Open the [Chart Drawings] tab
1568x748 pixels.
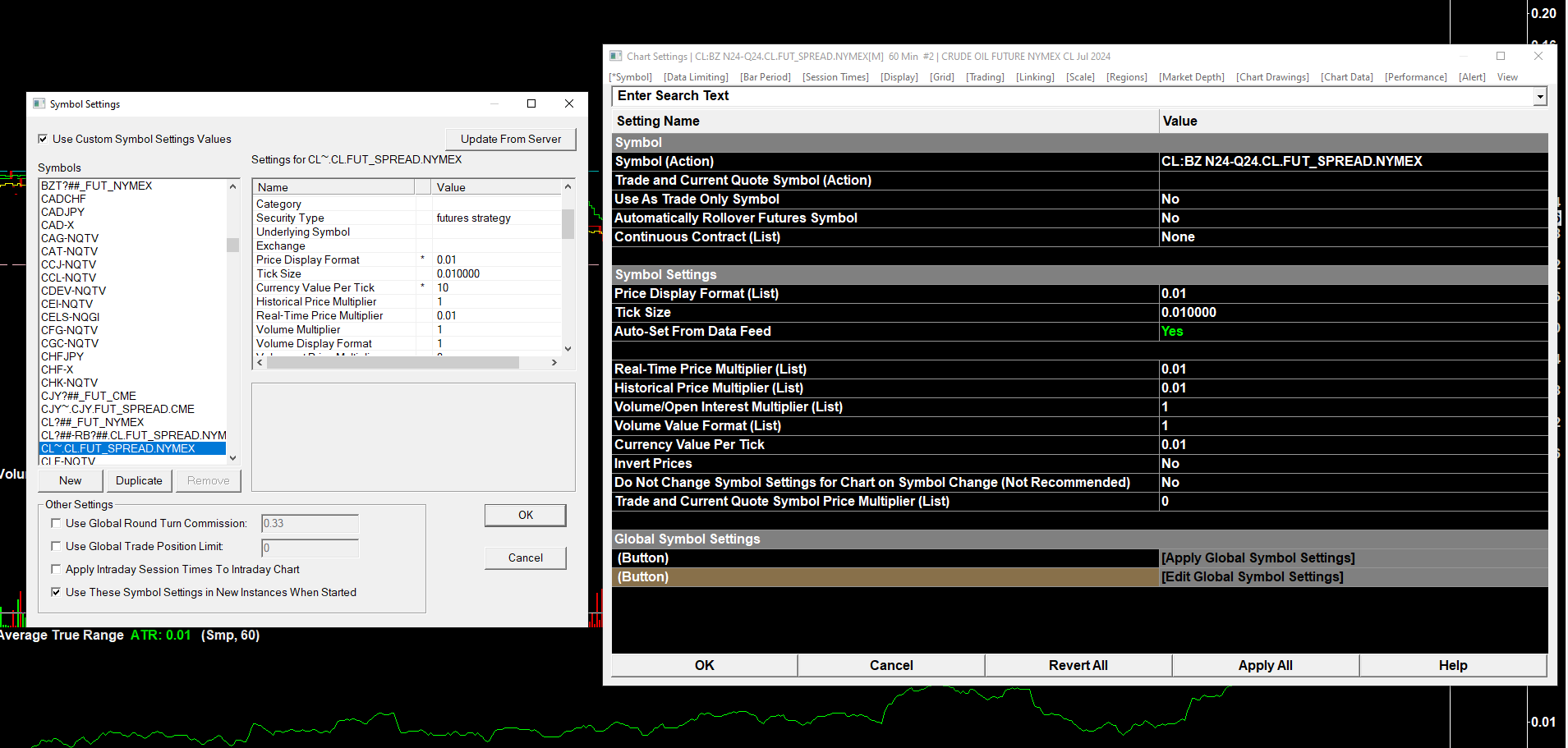tap(1272, 77)
